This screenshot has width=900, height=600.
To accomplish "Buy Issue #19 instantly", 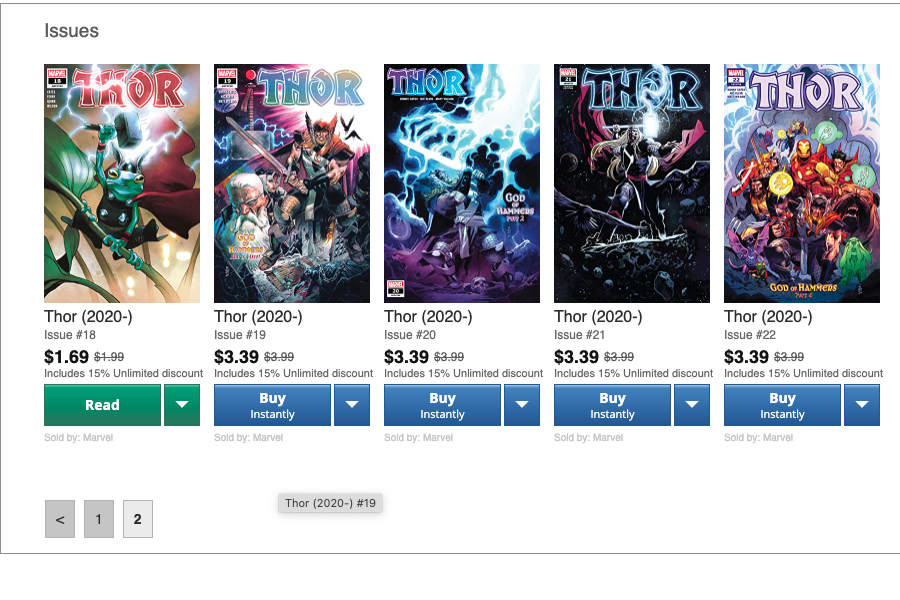I will [273, 405].
